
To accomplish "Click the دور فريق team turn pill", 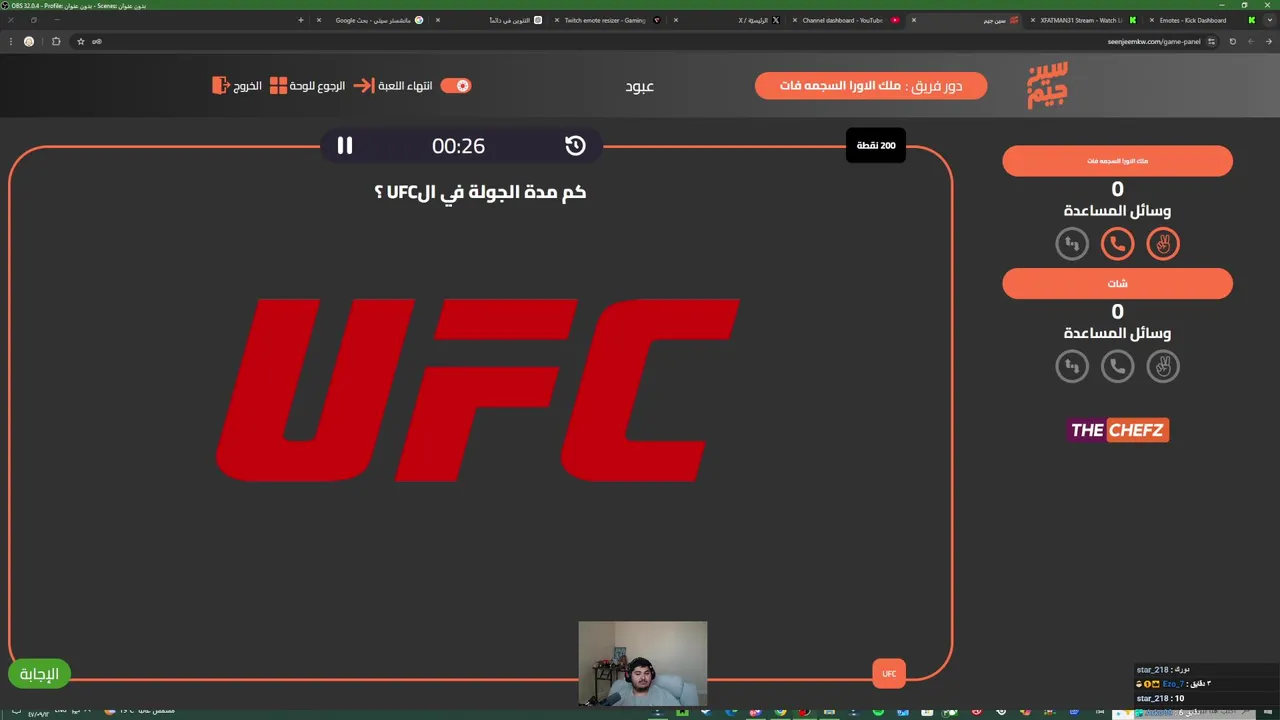I will [871, 86].
